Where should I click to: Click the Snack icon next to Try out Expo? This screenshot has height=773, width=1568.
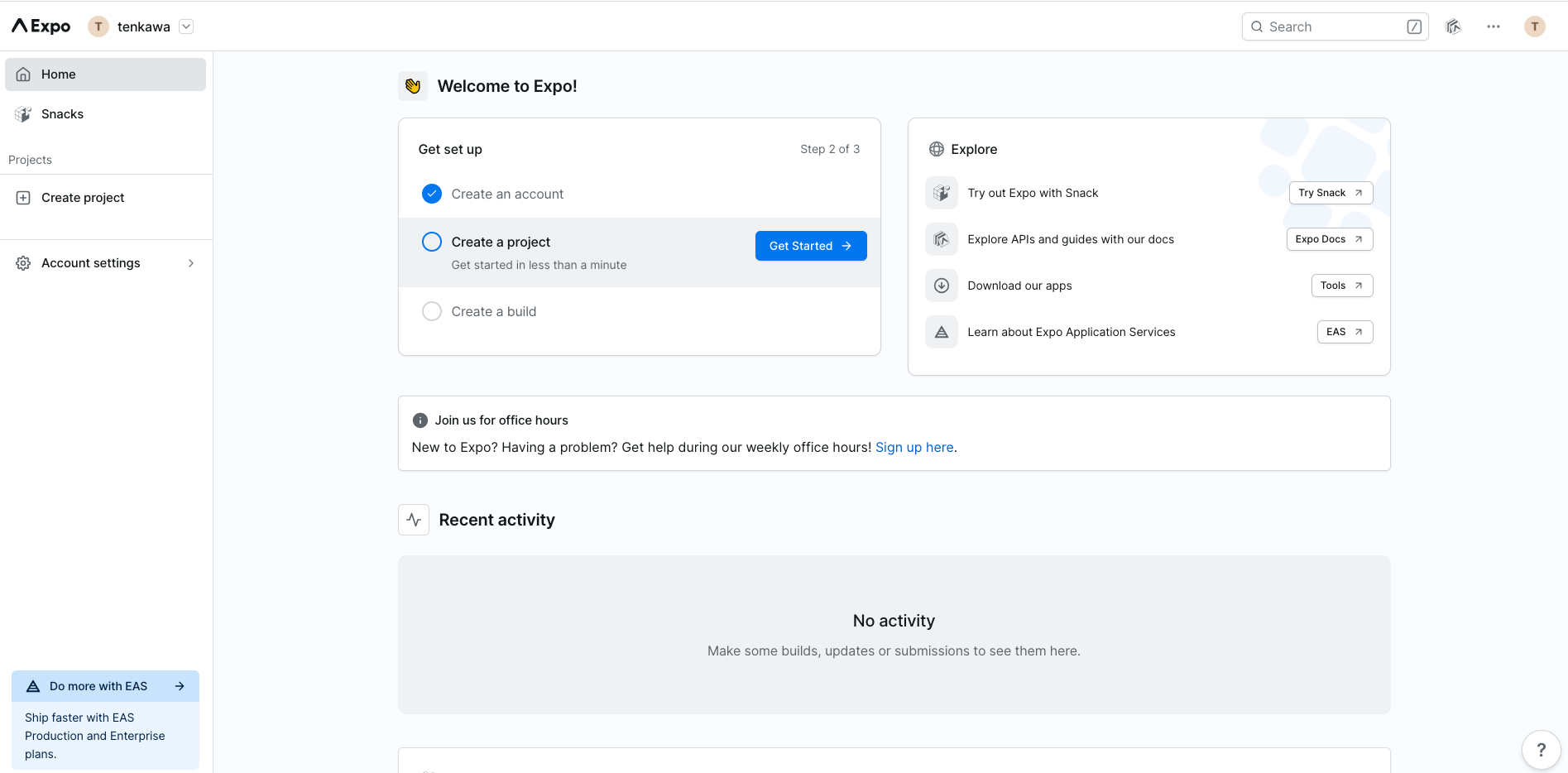point(941,192)
